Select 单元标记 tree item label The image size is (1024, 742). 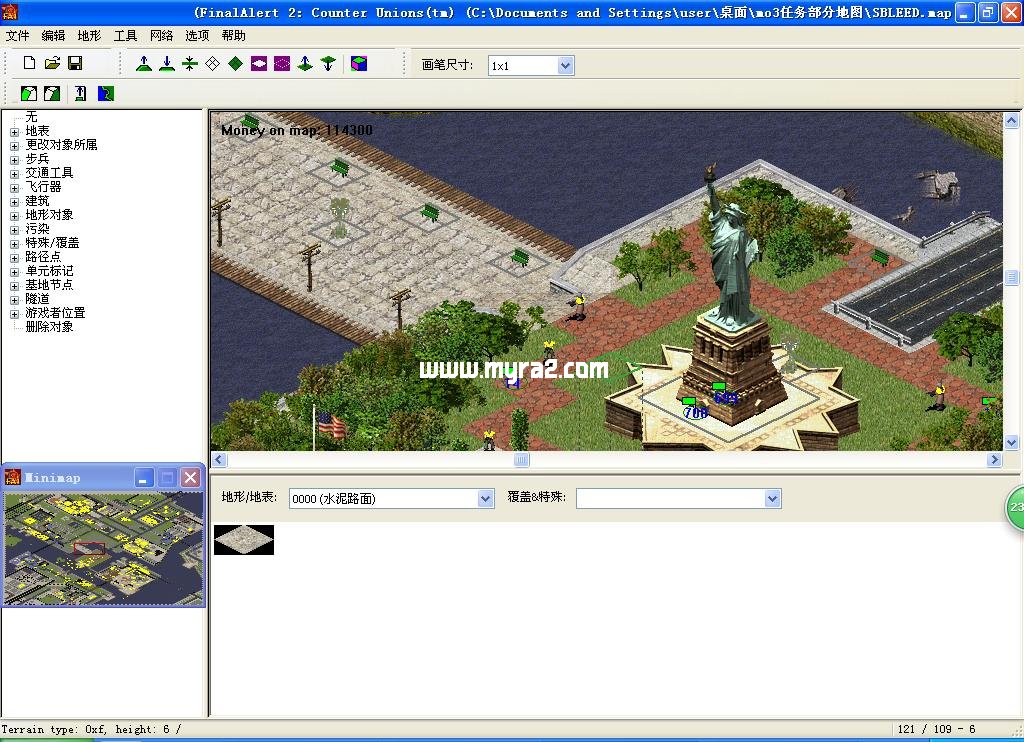(49, 271)
